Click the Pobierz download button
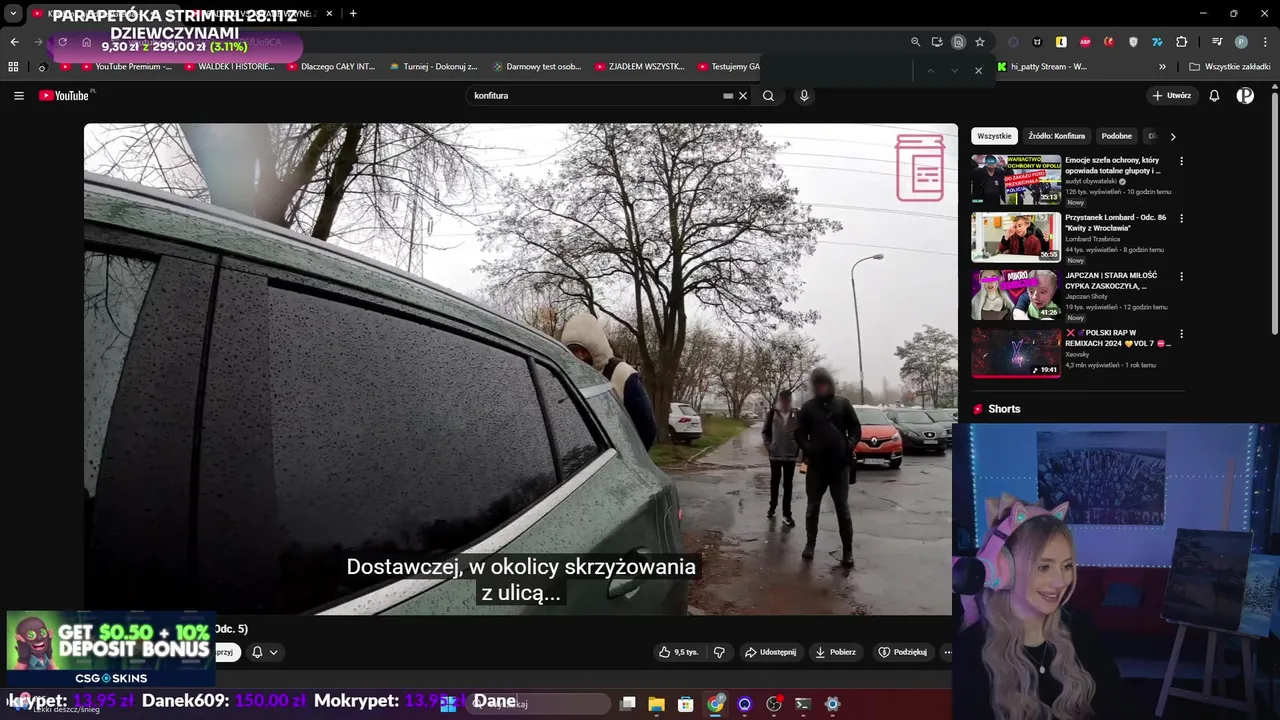Image resolution: width=1280 pixels, height=720 pixels. click(835, 652)
